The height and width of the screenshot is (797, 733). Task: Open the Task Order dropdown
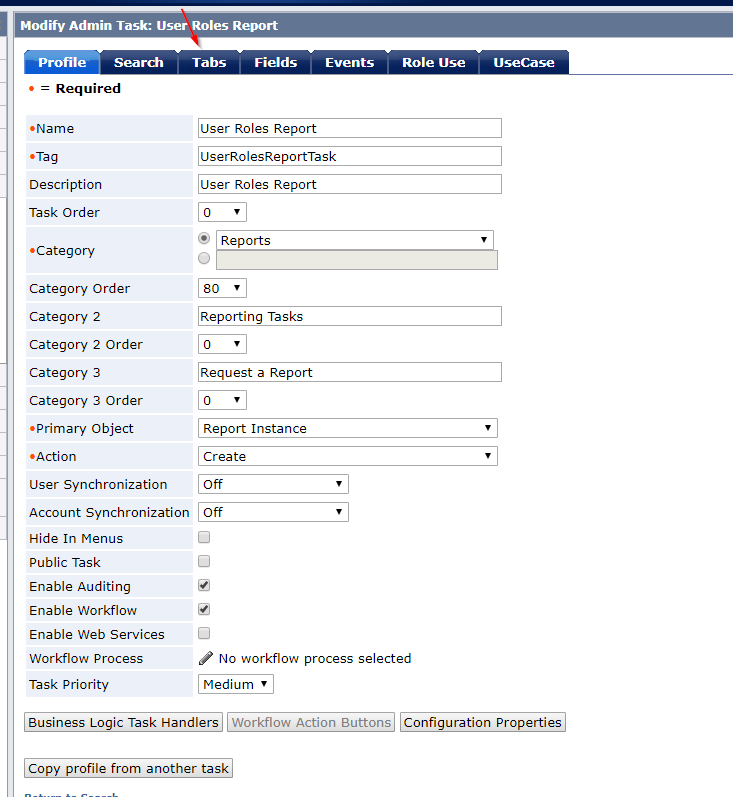222,212
